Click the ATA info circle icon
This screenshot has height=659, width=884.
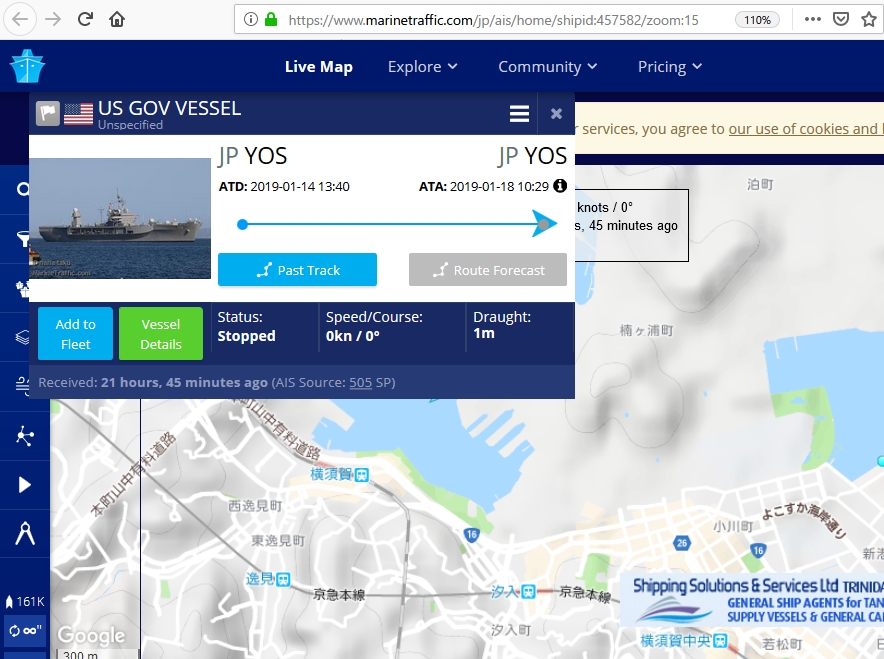tap(560, 186)
